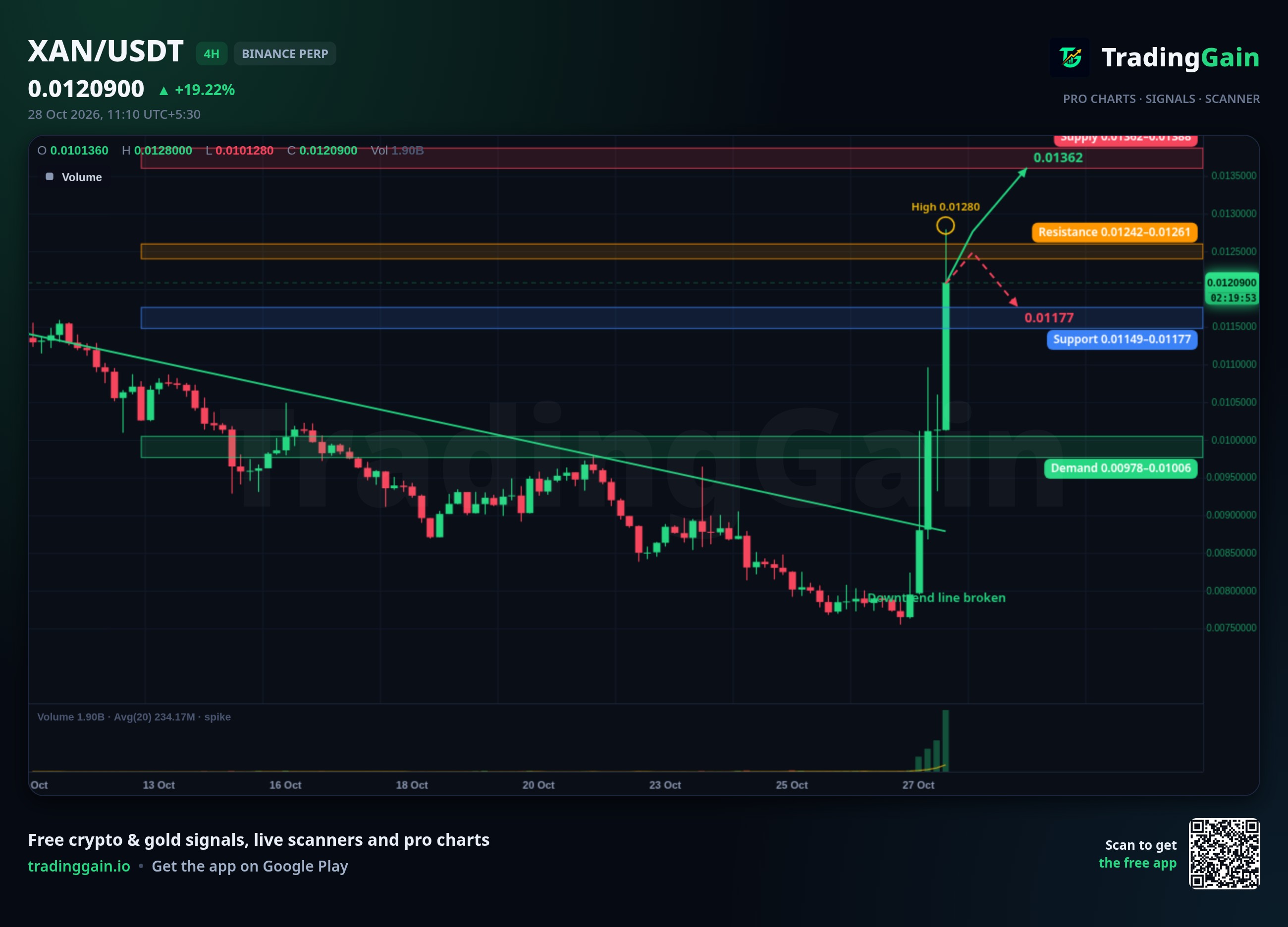Click the '20 Oct' date axis label
This screenshot has height=927, width=1288.
point(538,785)
